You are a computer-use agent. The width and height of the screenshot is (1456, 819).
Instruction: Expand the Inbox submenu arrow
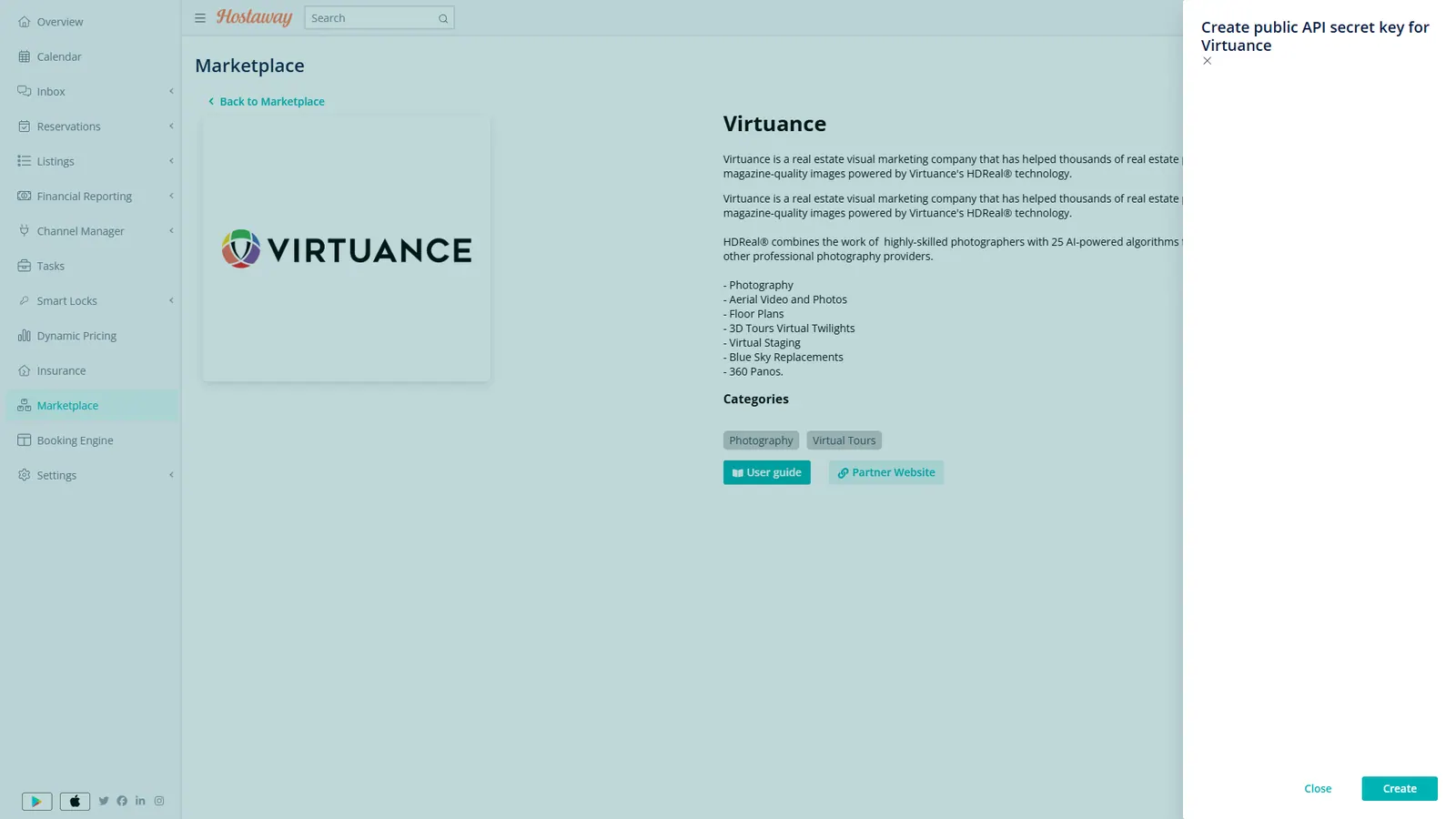[x=171, y=91]
